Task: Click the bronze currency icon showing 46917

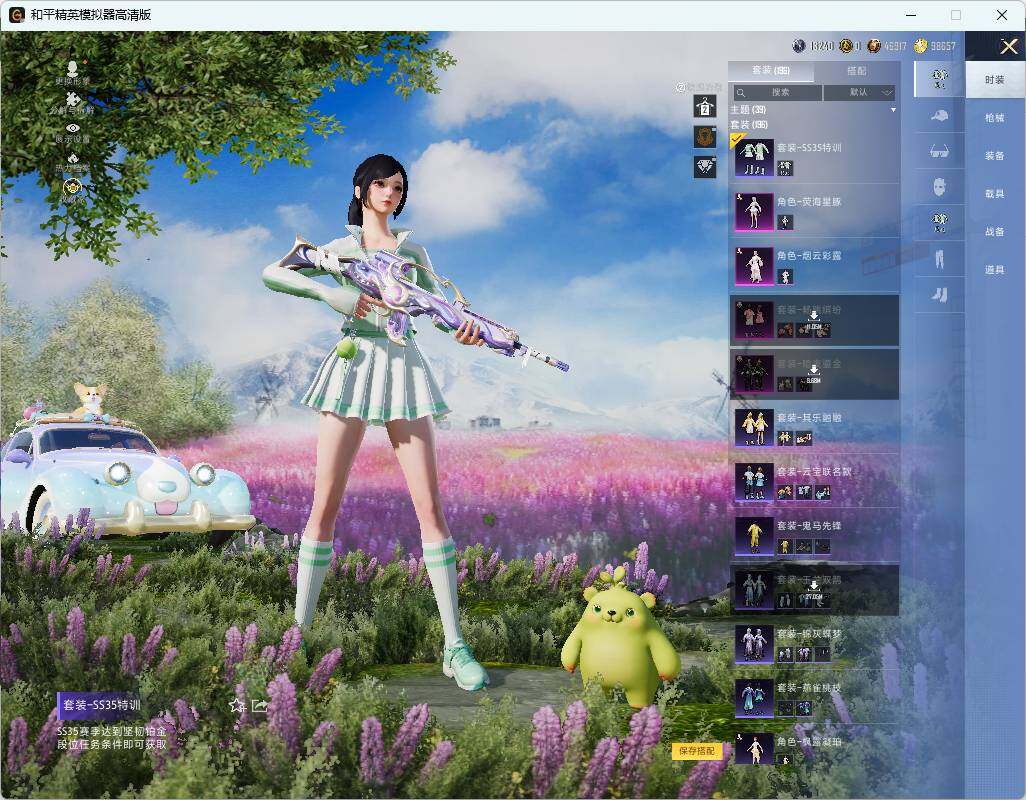Action: click(x=874, y=46)
